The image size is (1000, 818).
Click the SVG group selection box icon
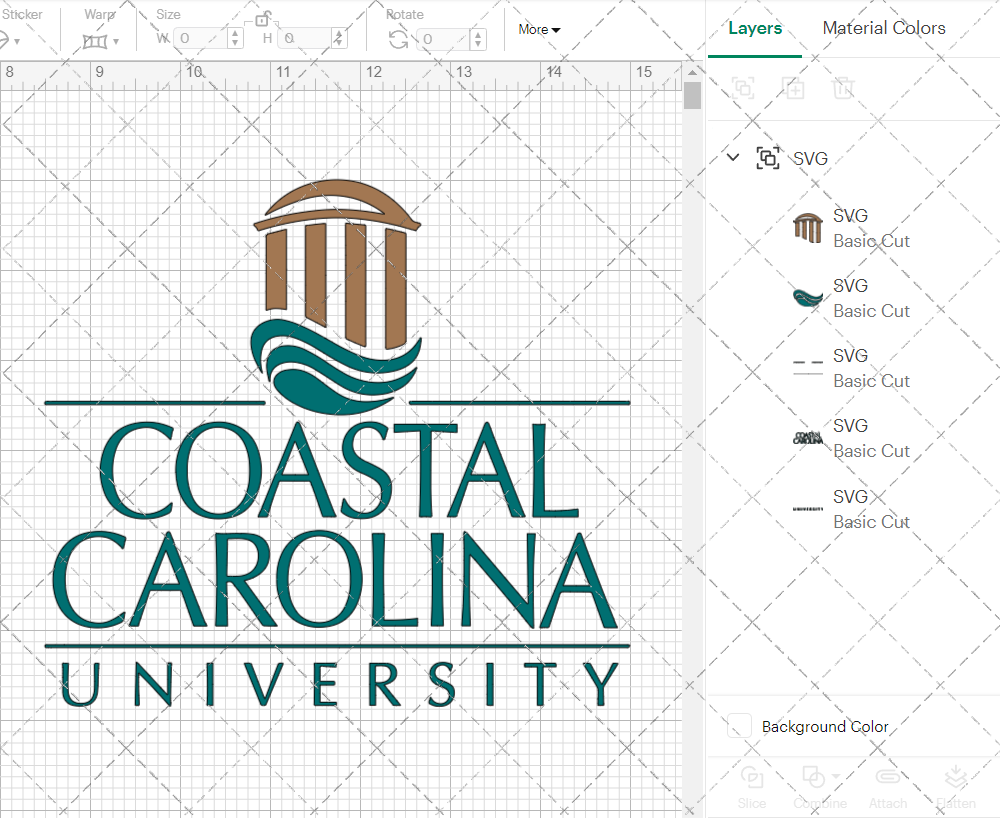click(768, 158)
